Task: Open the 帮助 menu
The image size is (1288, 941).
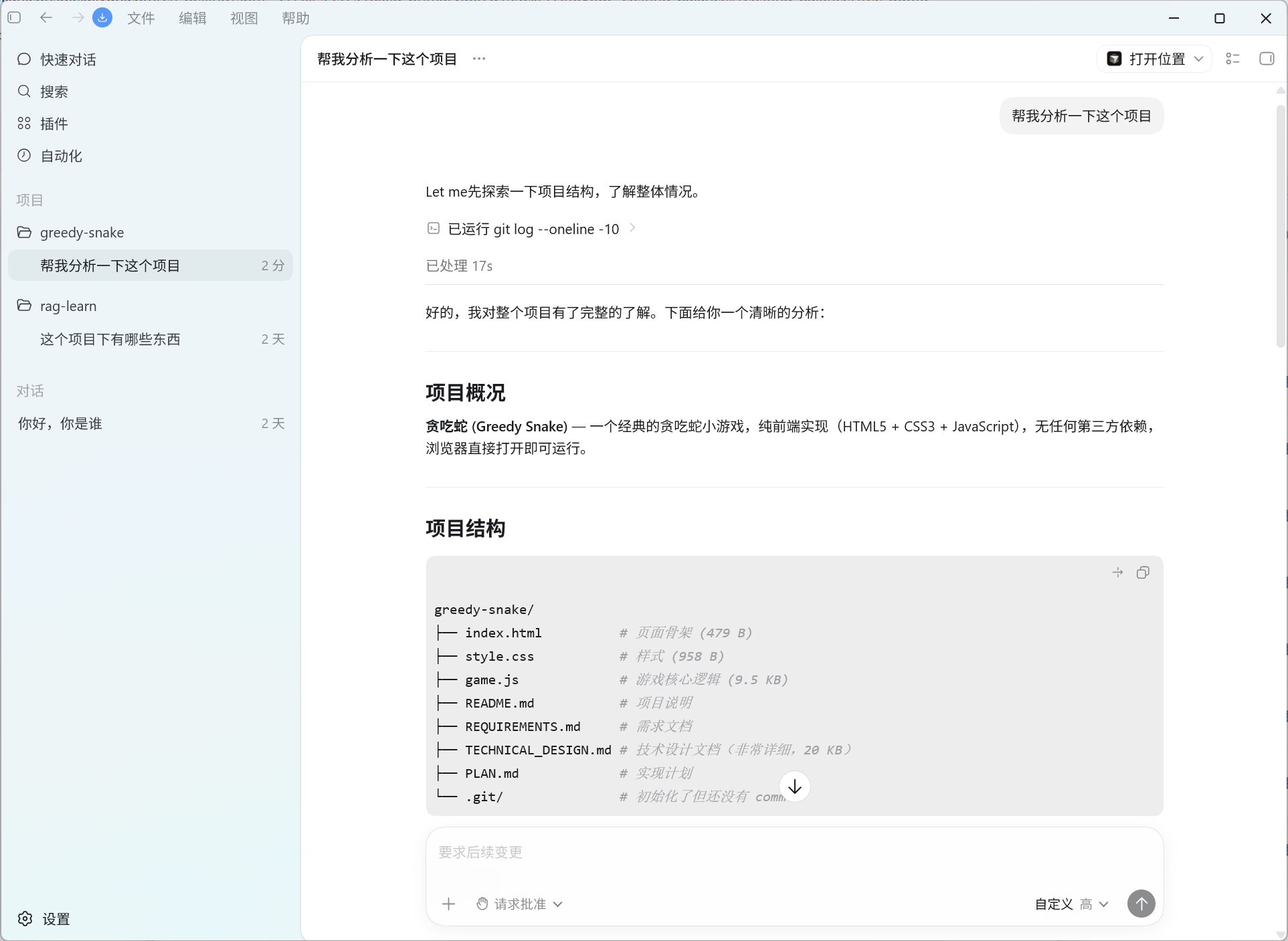Action: tap(296, 18)
